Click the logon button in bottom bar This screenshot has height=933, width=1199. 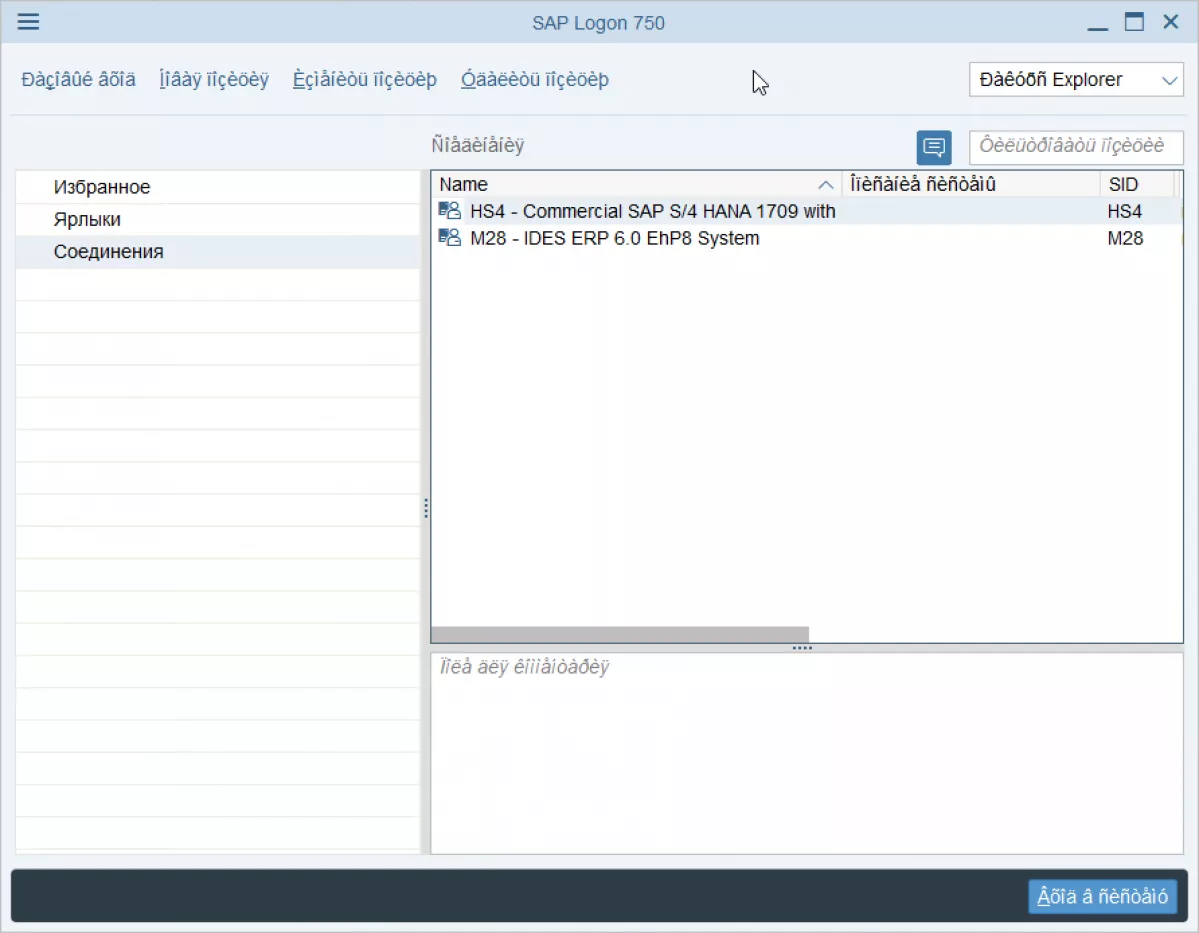(1102, 896)
